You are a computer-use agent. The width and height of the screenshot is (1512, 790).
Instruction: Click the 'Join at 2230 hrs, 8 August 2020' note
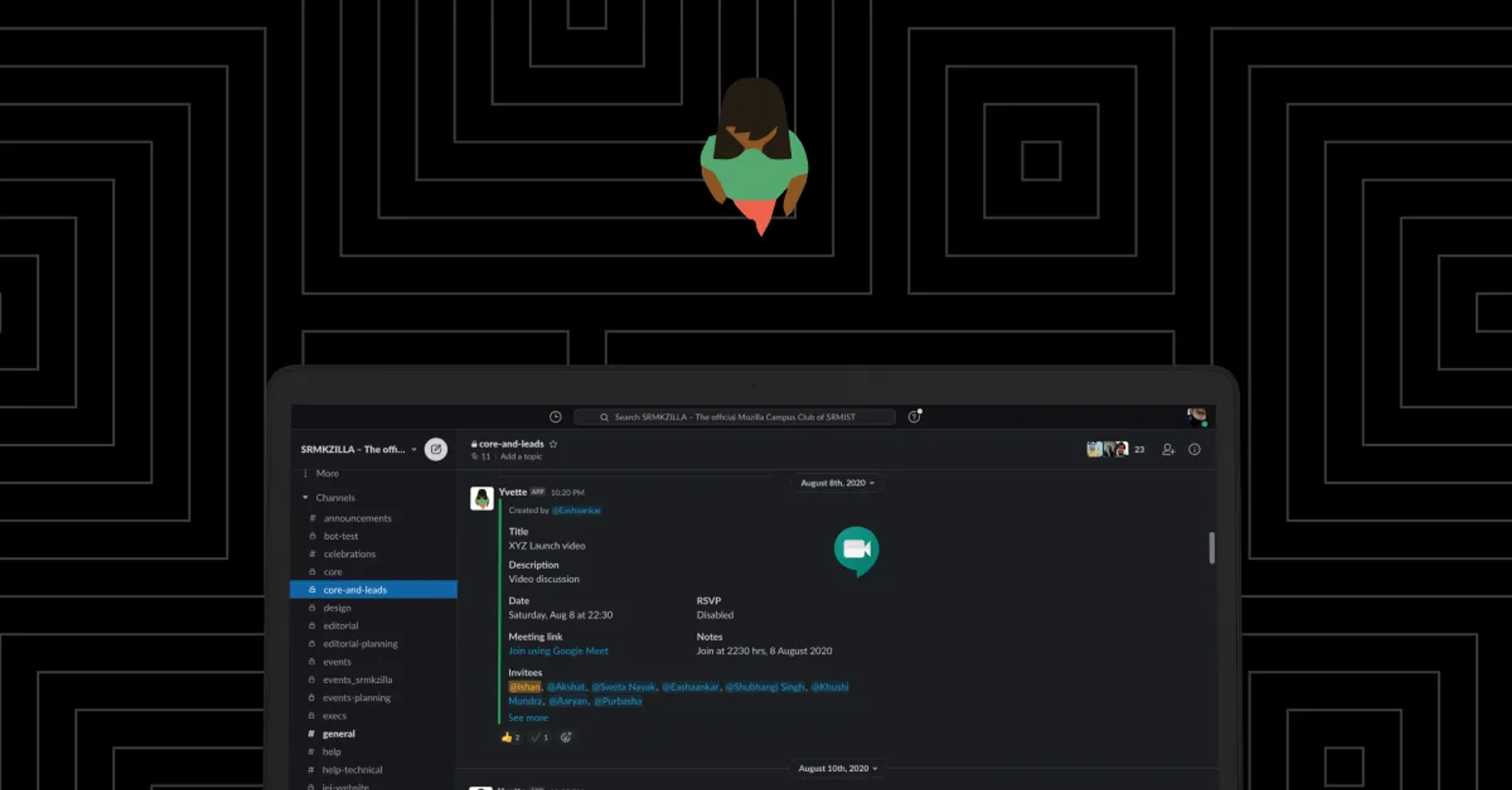click(764, 651)
